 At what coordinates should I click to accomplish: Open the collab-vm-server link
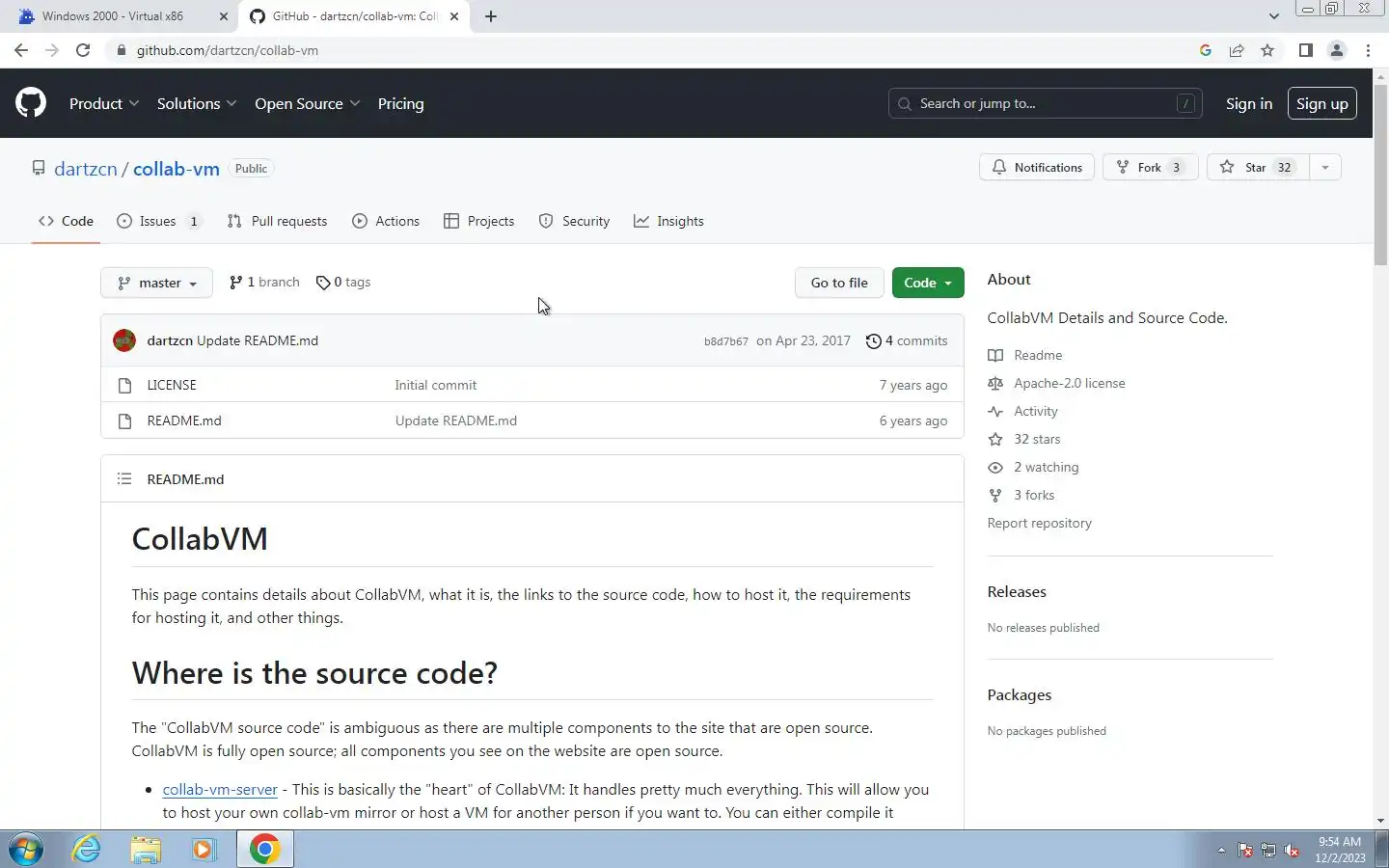(x=220, y=789)
